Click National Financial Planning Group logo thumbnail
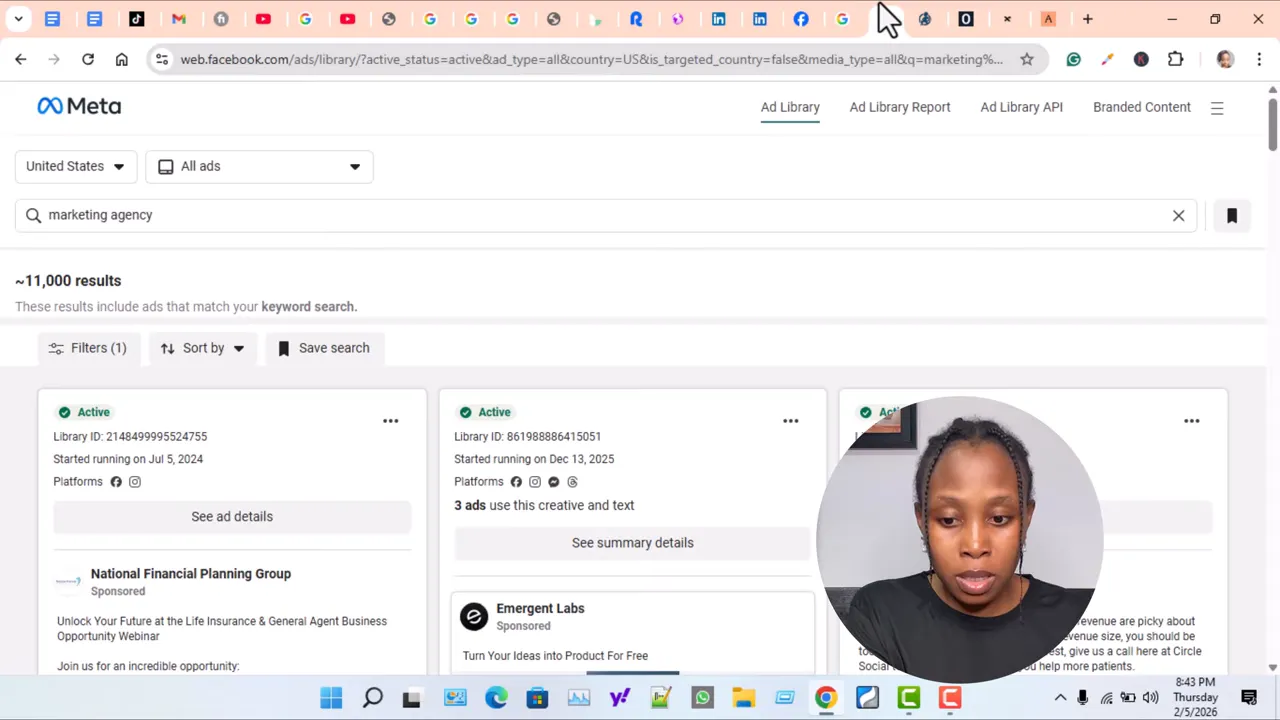Viewport: 1280px width, 720px height. (x=68, y=581)
